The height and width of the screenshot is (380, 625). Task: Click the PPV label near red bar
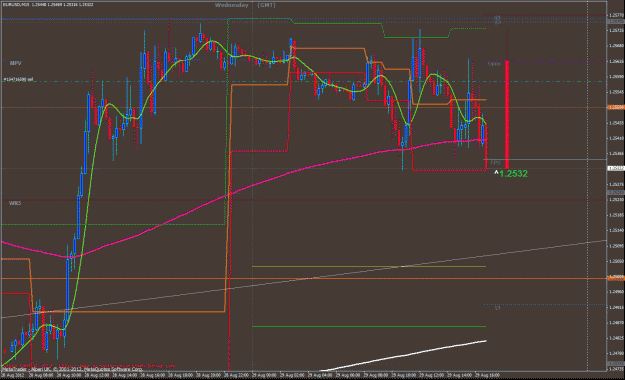[x=495, y=163]
